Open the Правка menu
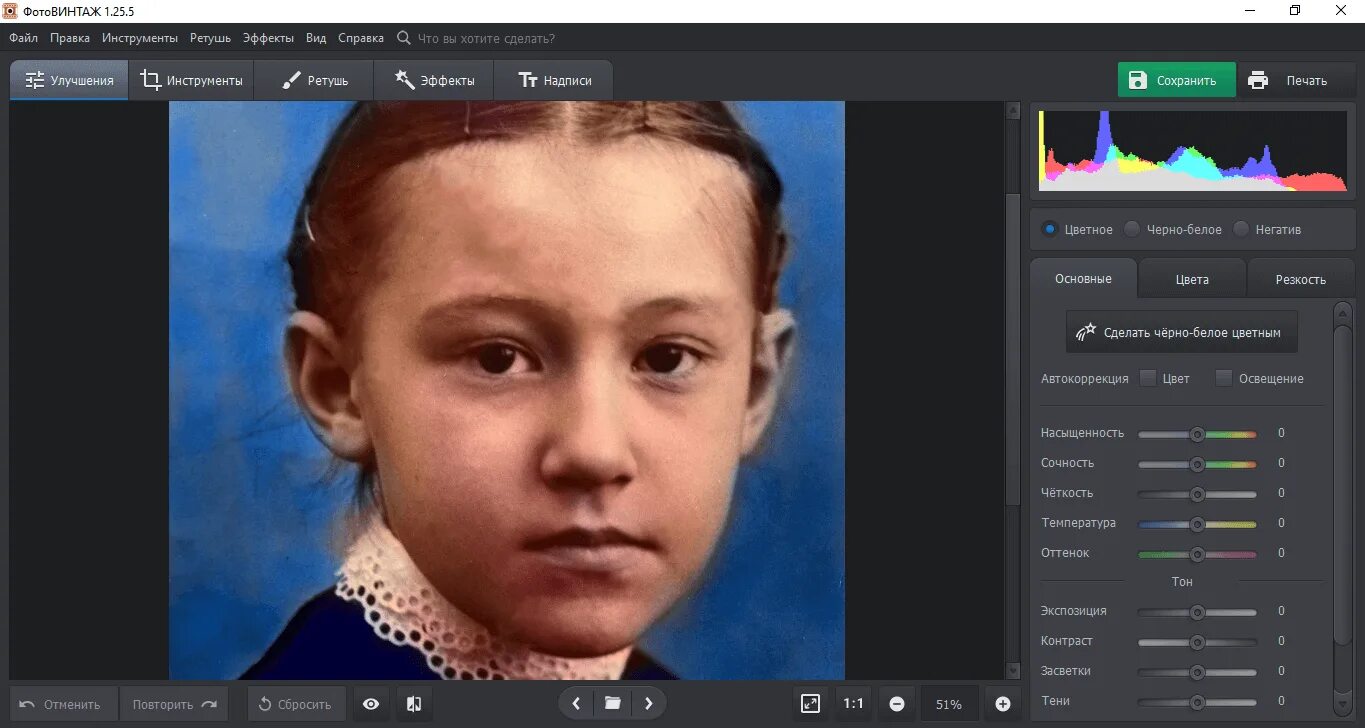Viewport: 1365px width, 728px height. pos(70,38)
